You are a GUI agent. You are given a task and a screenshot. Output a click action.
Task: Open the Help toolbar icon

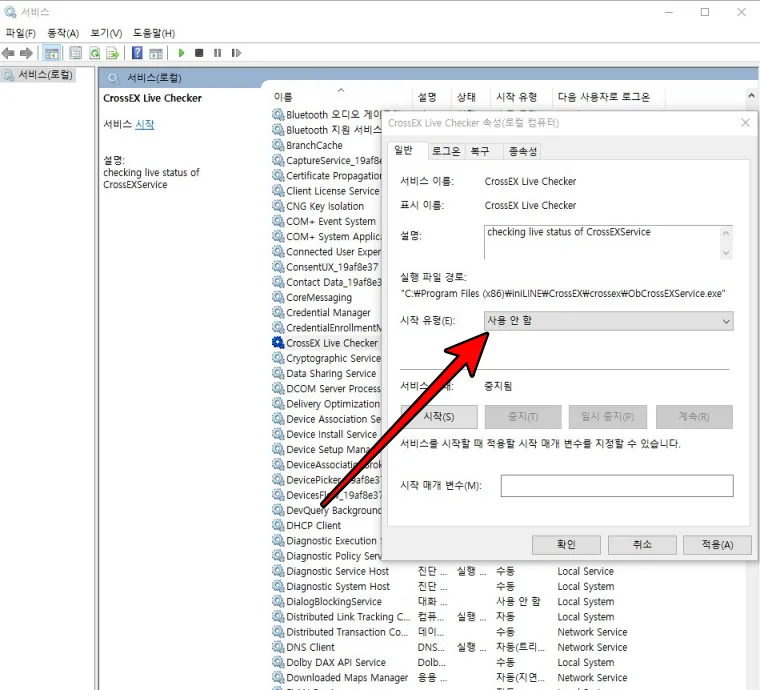coord(137,53)
